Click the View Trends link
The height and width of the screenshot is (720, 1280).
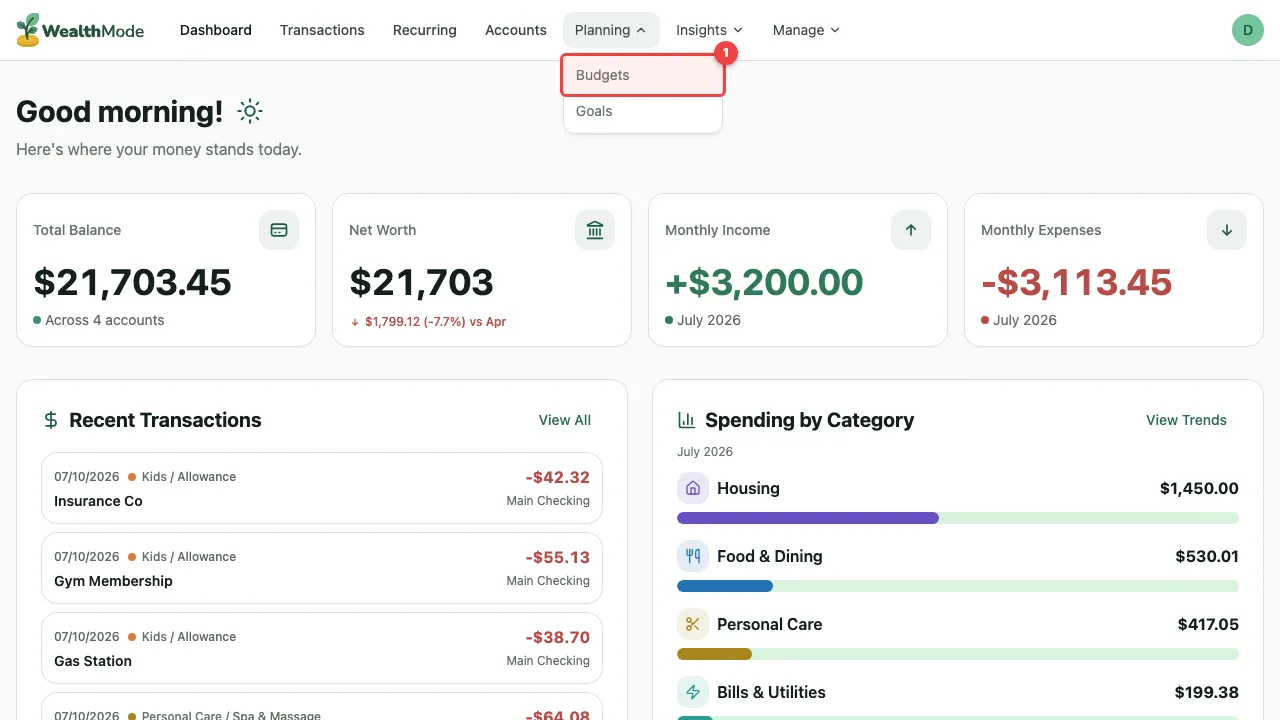point(1186,420)
